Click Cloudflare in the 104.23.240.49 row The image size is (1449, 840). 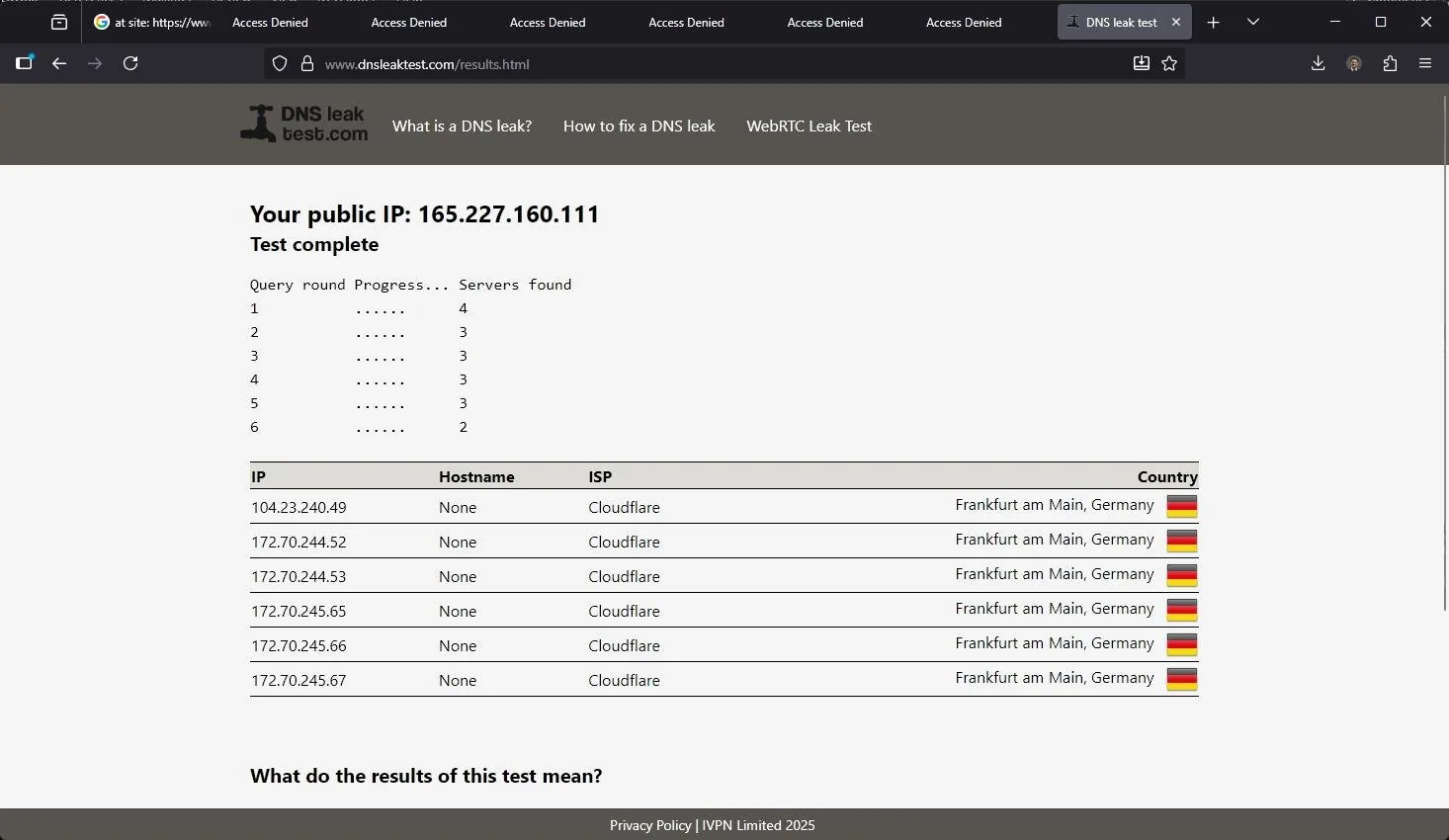(x=624, y=507)
